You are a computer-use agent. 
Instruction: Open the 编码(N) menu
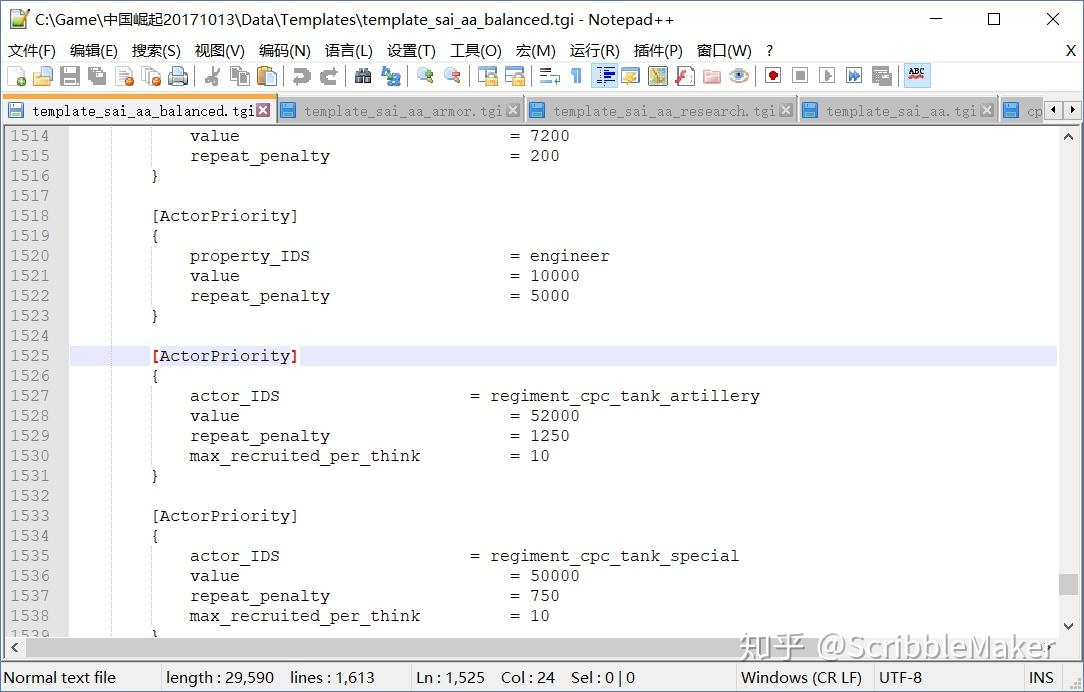coord(285,50)
